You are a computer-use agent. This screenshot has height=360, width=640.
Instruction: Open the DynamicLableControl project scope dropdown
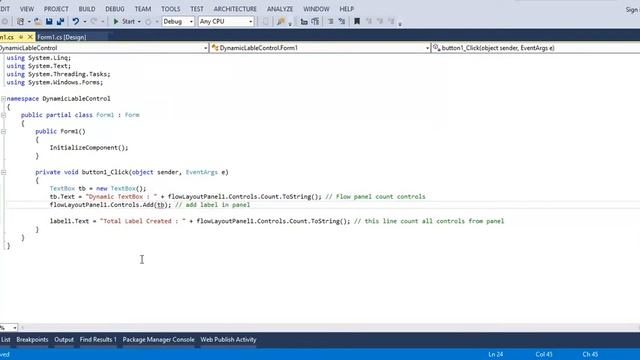pos(104,48)
